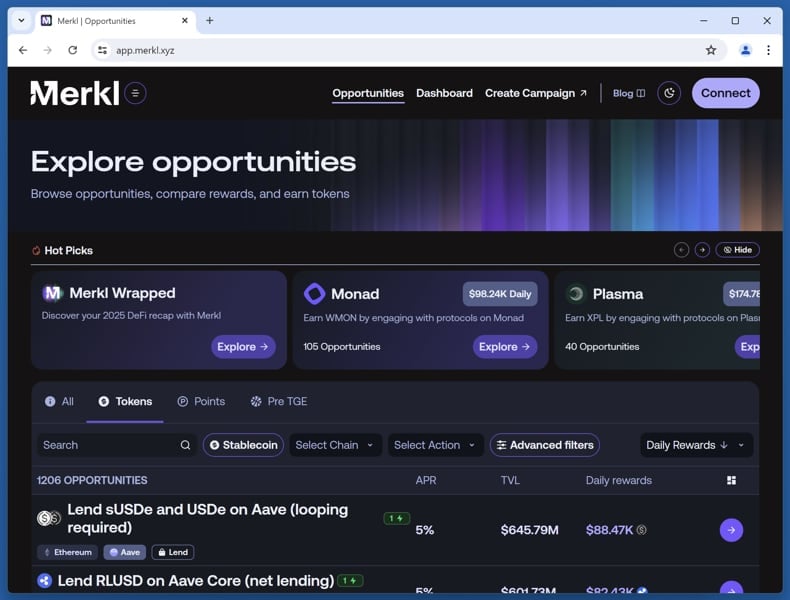Click reward token icon next to $88.47K
The image size is (790, 600).
(641, 530)
